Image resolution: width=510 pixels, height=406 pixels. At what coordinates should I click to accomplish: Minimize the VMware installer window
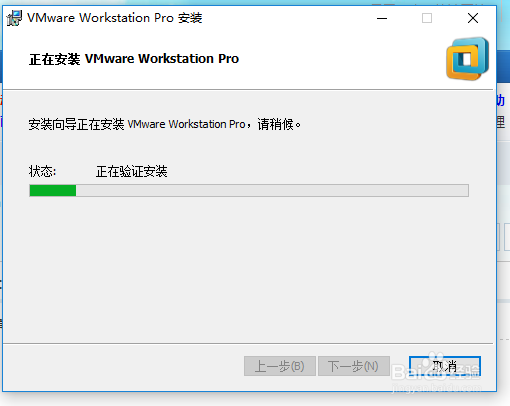coord(382,18)
